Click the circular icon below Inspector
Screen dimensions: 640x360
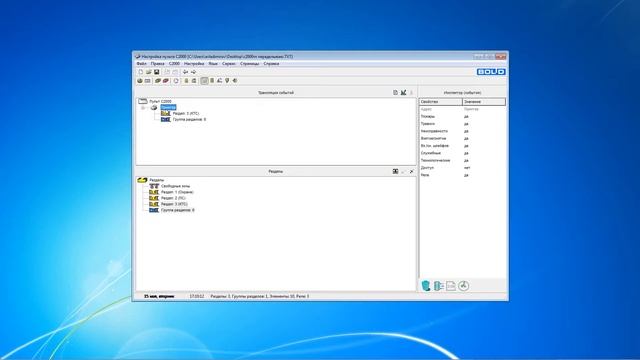click(463, 286)
